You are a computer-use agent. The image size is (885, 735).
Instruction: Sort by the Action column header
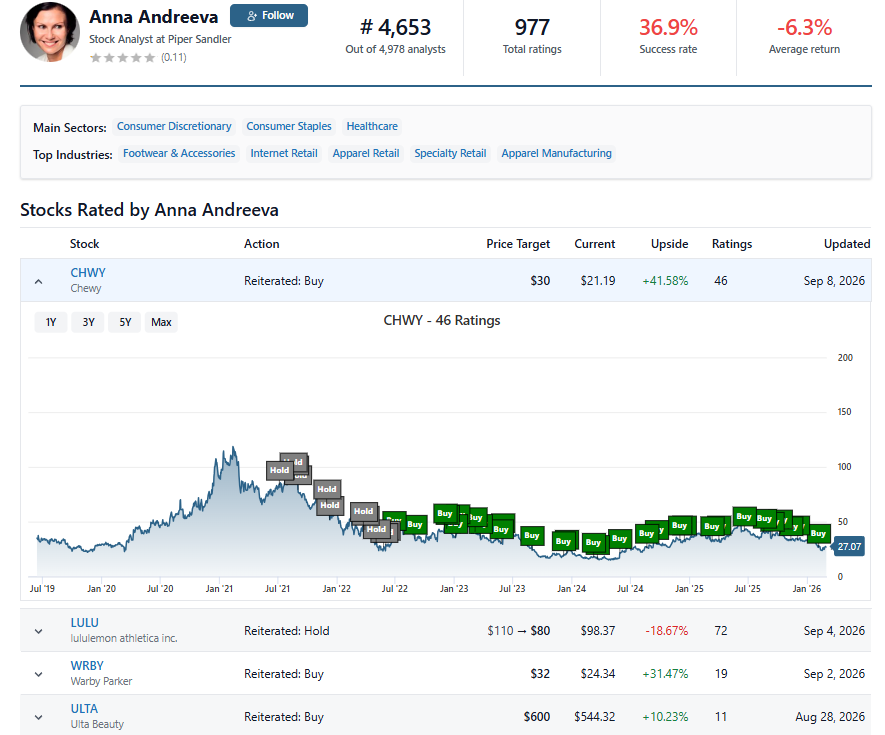pos(261,244)
